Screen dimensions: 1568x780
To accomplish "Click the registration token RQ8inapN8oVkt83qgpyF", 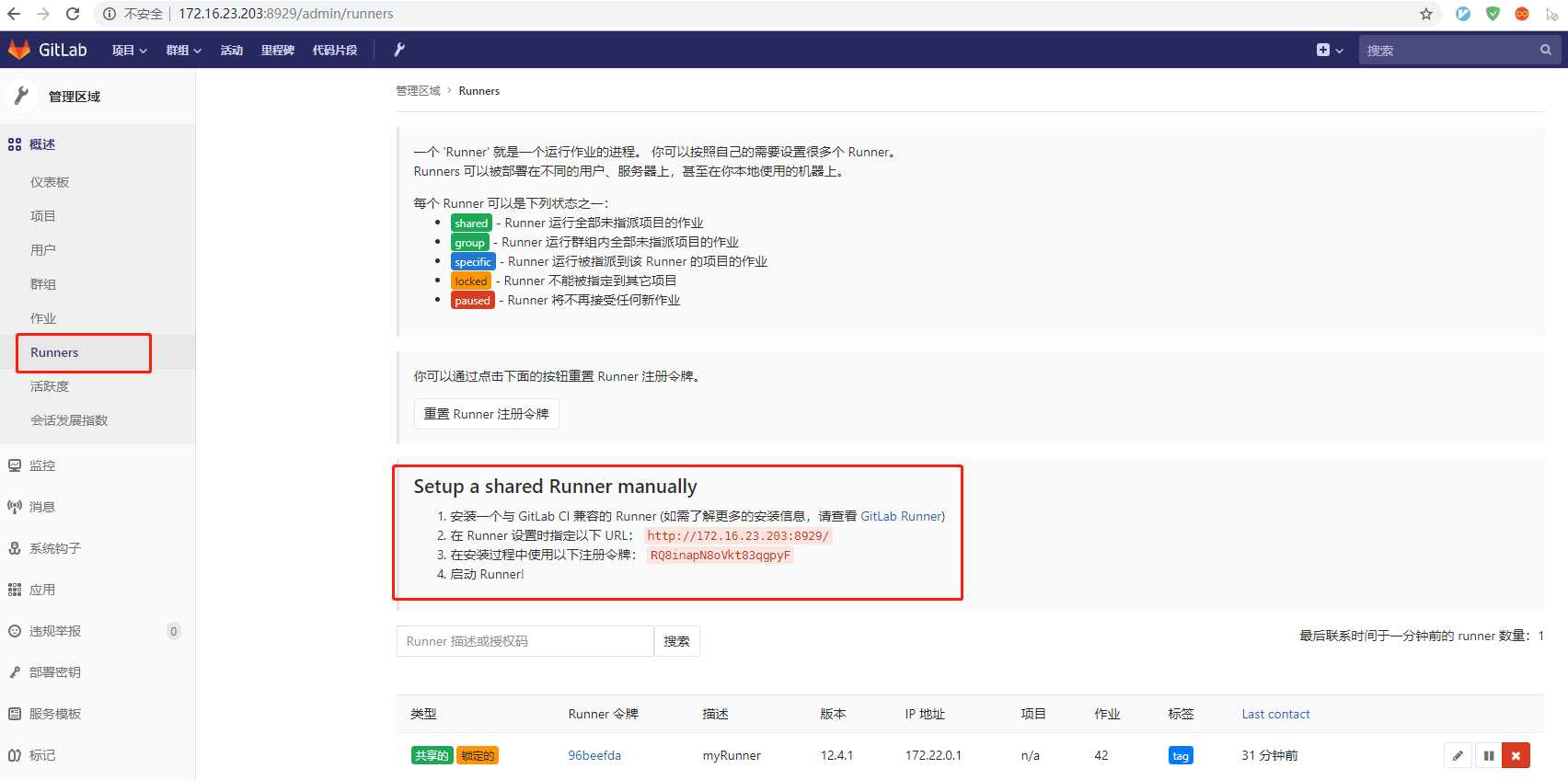I will (x=721, y=555).
